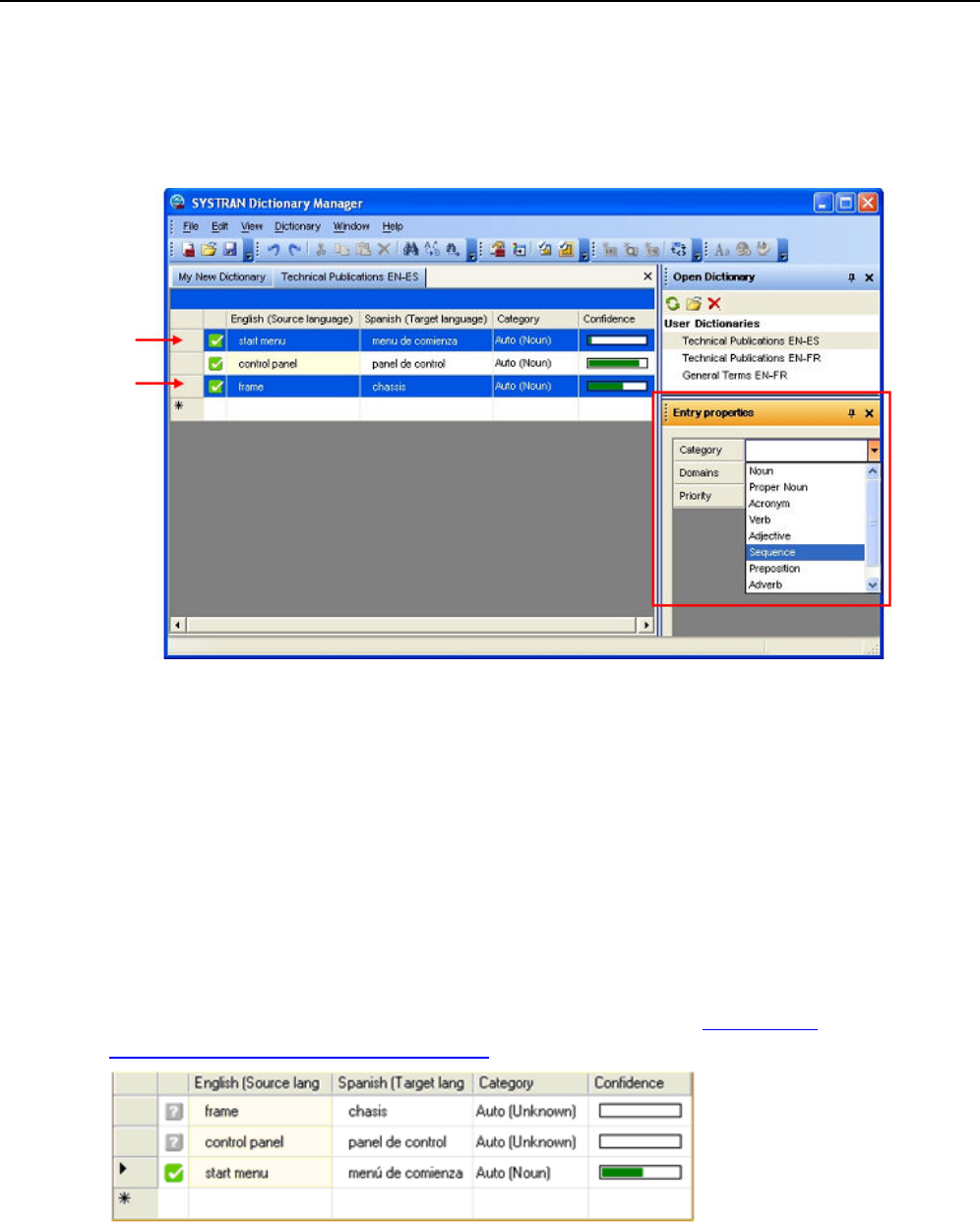980x1223 pixels.
Task: Open Find with the binoculars icon
Action: (410, 250)
